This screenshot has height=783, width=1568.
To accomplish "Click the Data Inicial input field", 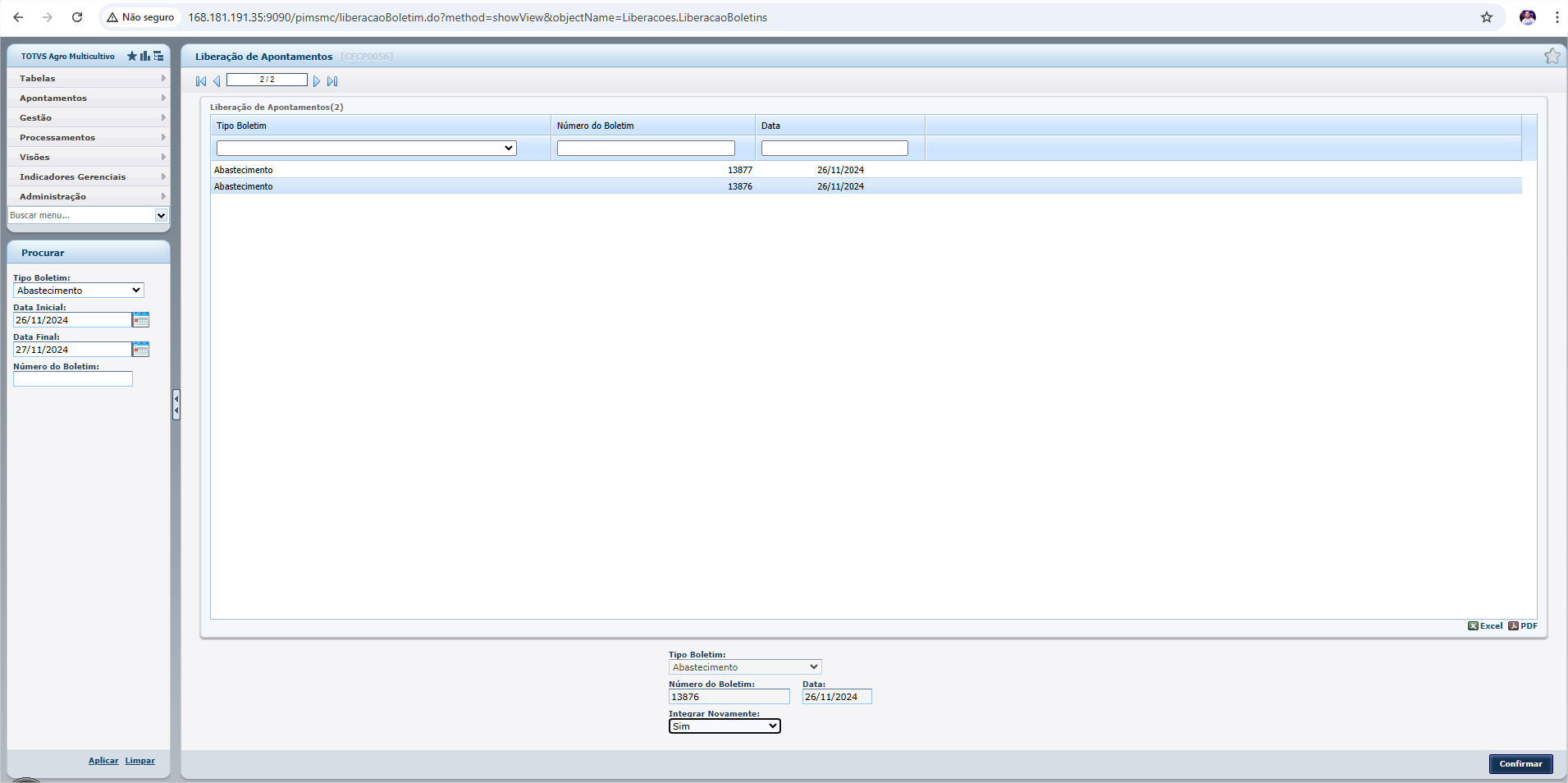I will 72,320.
